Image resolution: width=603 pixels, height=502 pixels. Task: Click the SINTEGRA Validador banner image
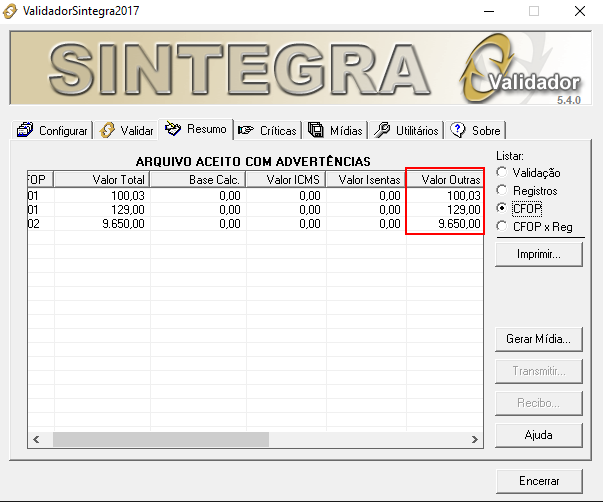pyautogui.click(x=301, y=68)
